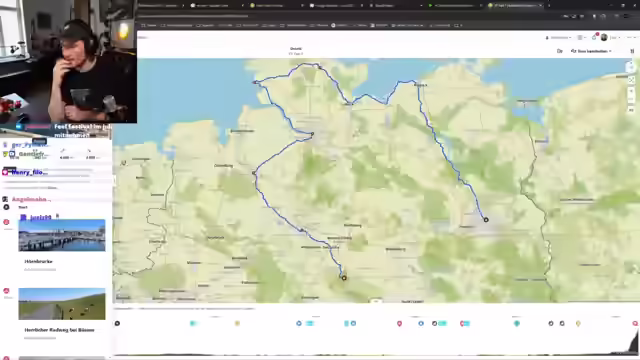This screenshot has width=640, height=360.
Task: Click the yellow pin near the timeline's right end
Action: coord(578,323)
